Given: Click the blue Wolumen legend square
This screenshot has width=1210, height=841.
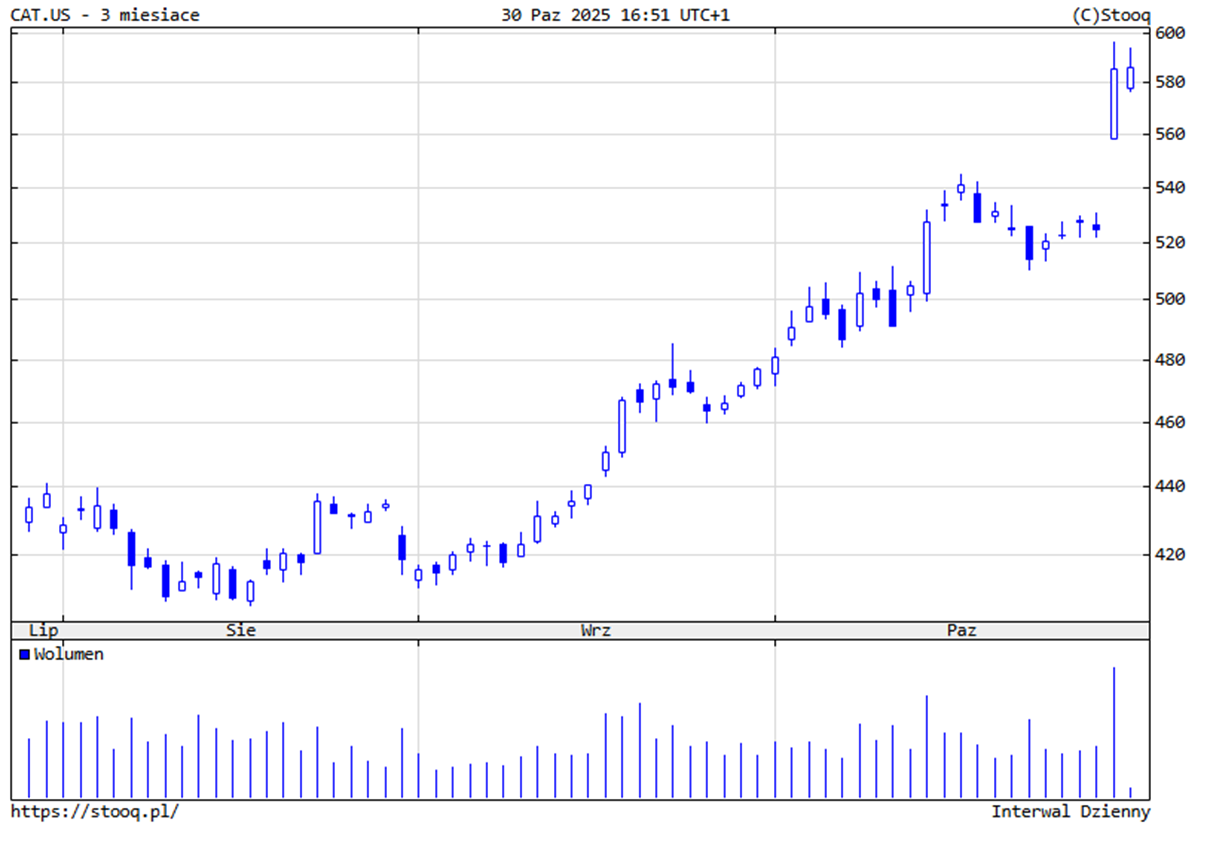Looking at the screenshot, I should [x=24, y=654].
